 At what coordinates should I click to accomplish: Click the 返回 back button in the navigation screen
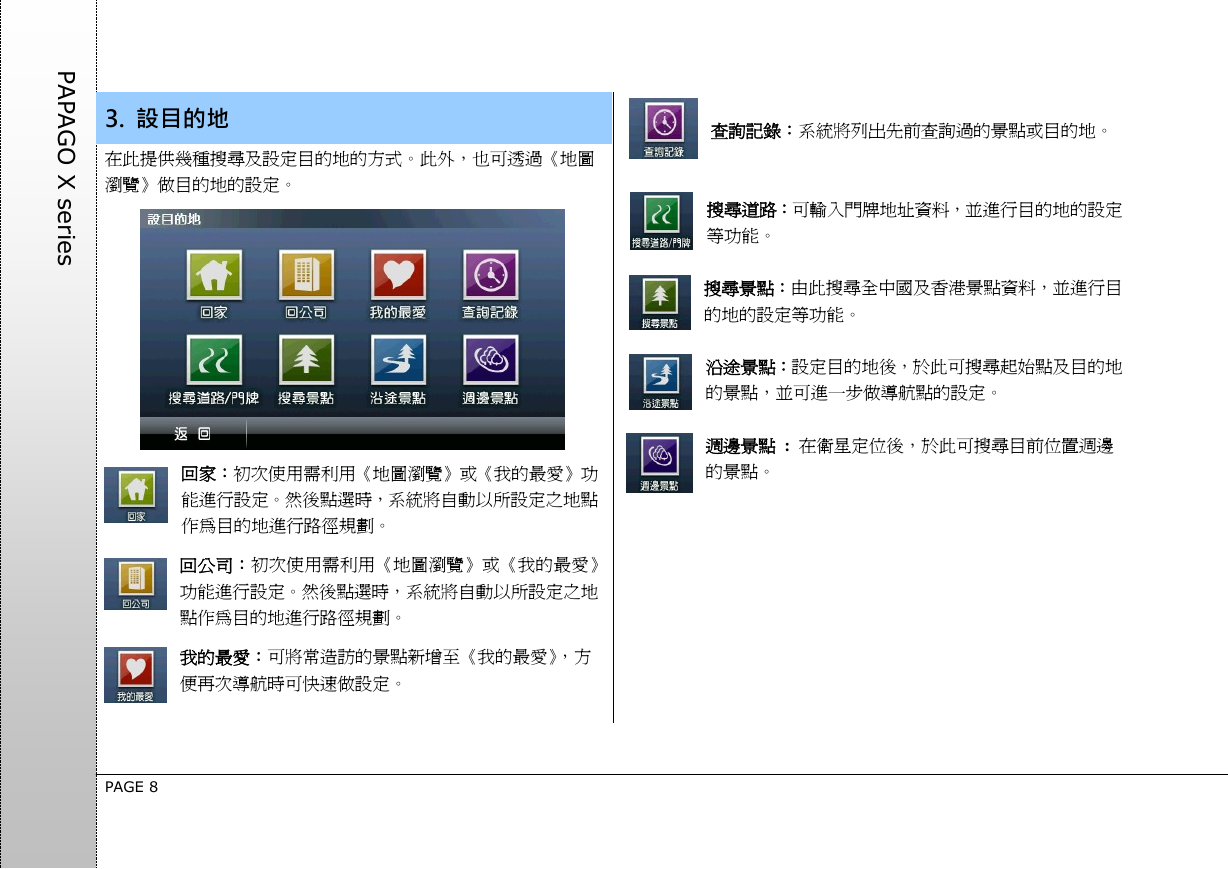pyautogui.click(x=193, y=434)
